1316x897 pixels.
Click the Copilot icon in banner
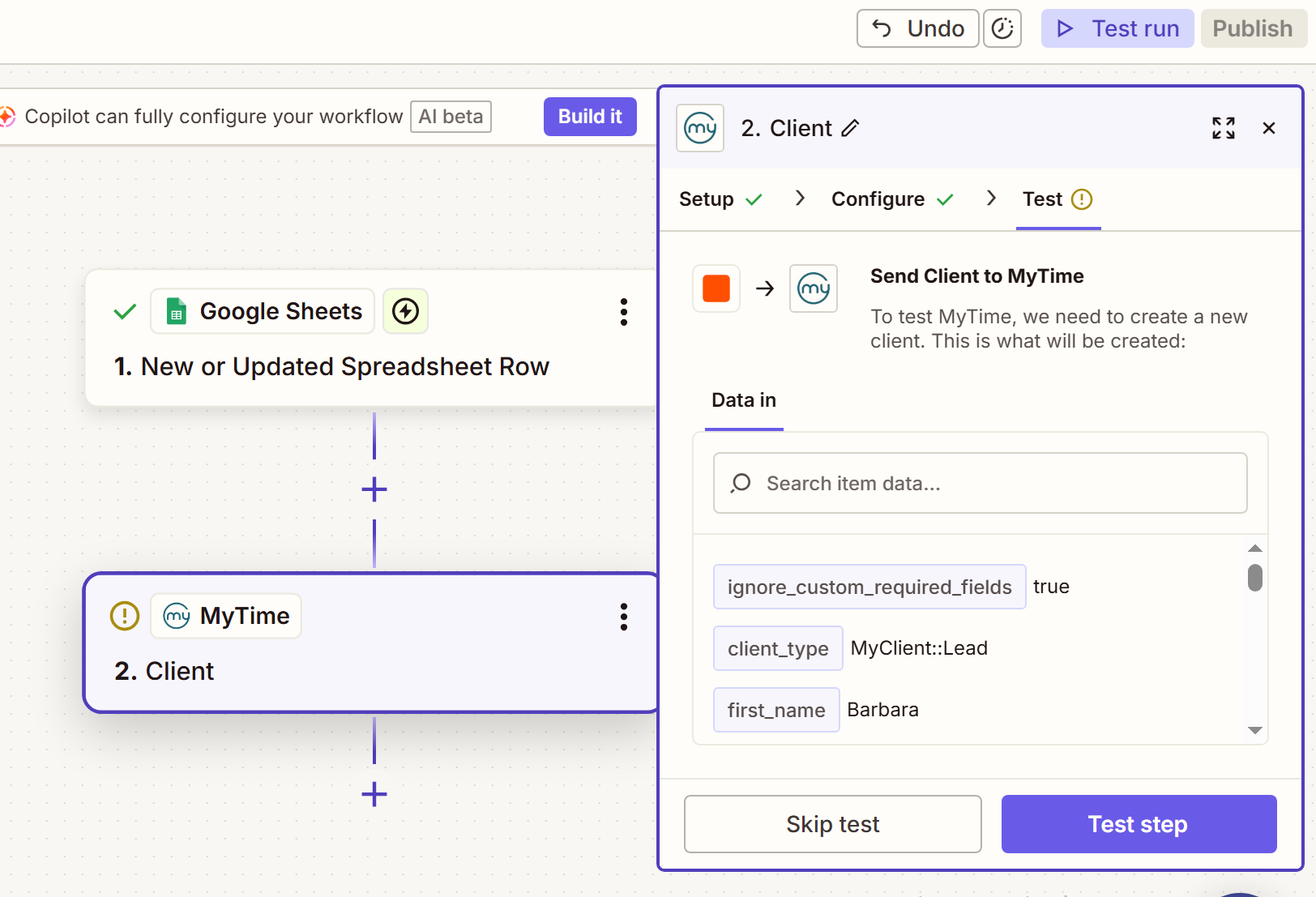point(7,117)
